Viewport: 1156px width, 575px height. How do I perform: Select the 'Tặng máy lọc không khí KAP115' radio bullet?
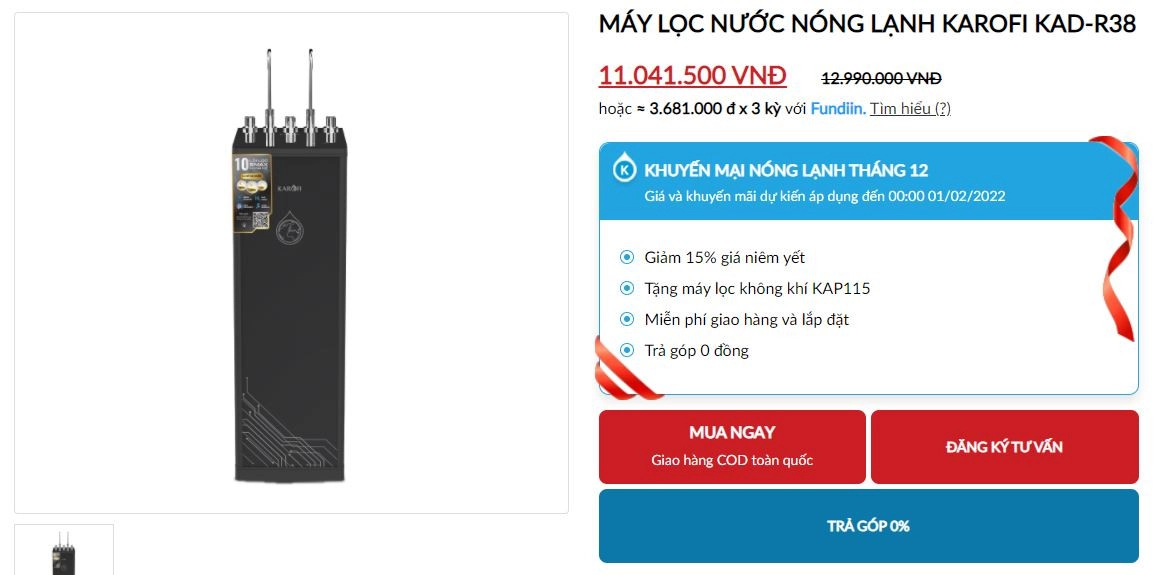[x=627, y=289]
